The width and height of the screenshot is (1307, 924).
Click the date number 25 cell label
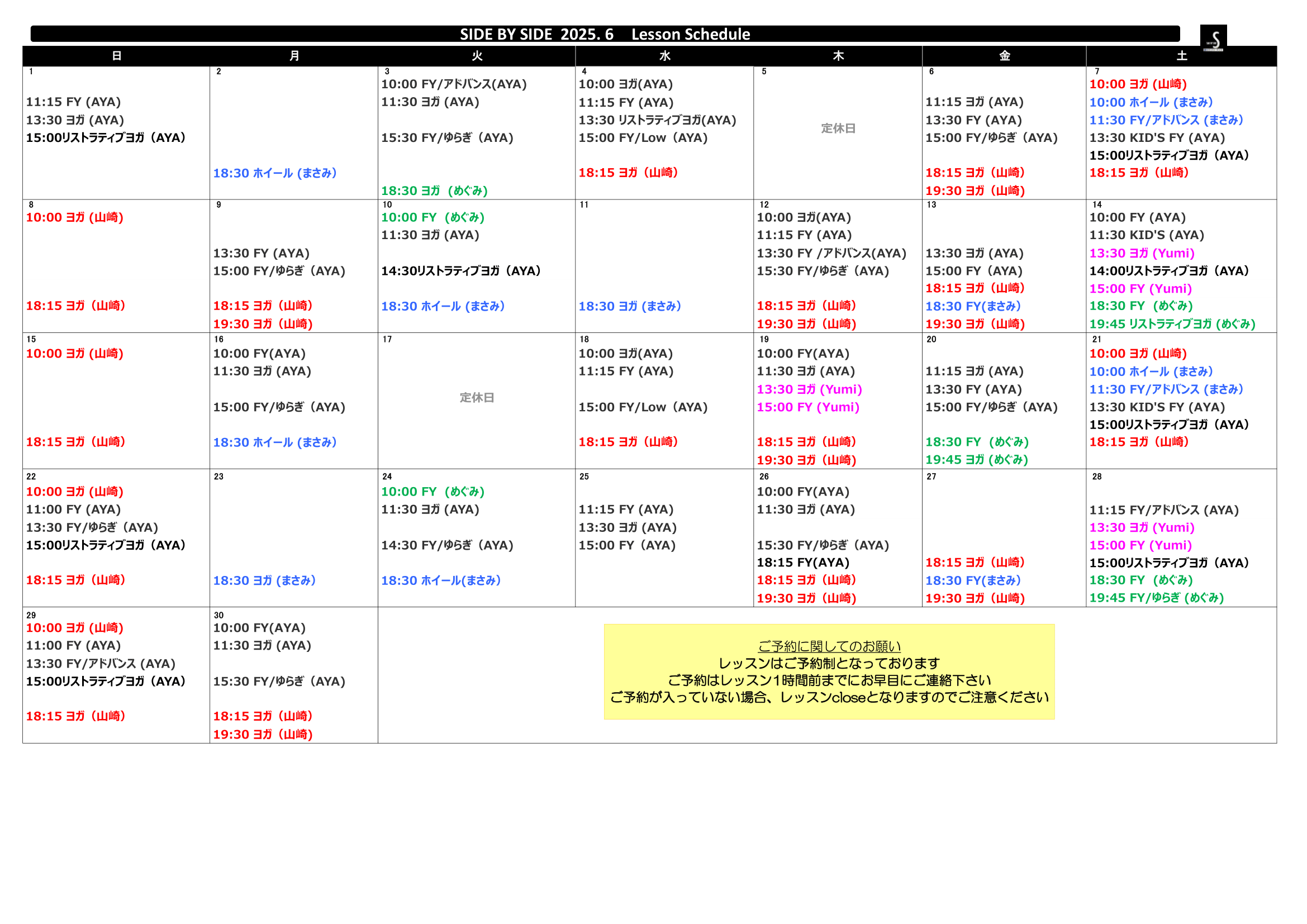tap(584, 477)
